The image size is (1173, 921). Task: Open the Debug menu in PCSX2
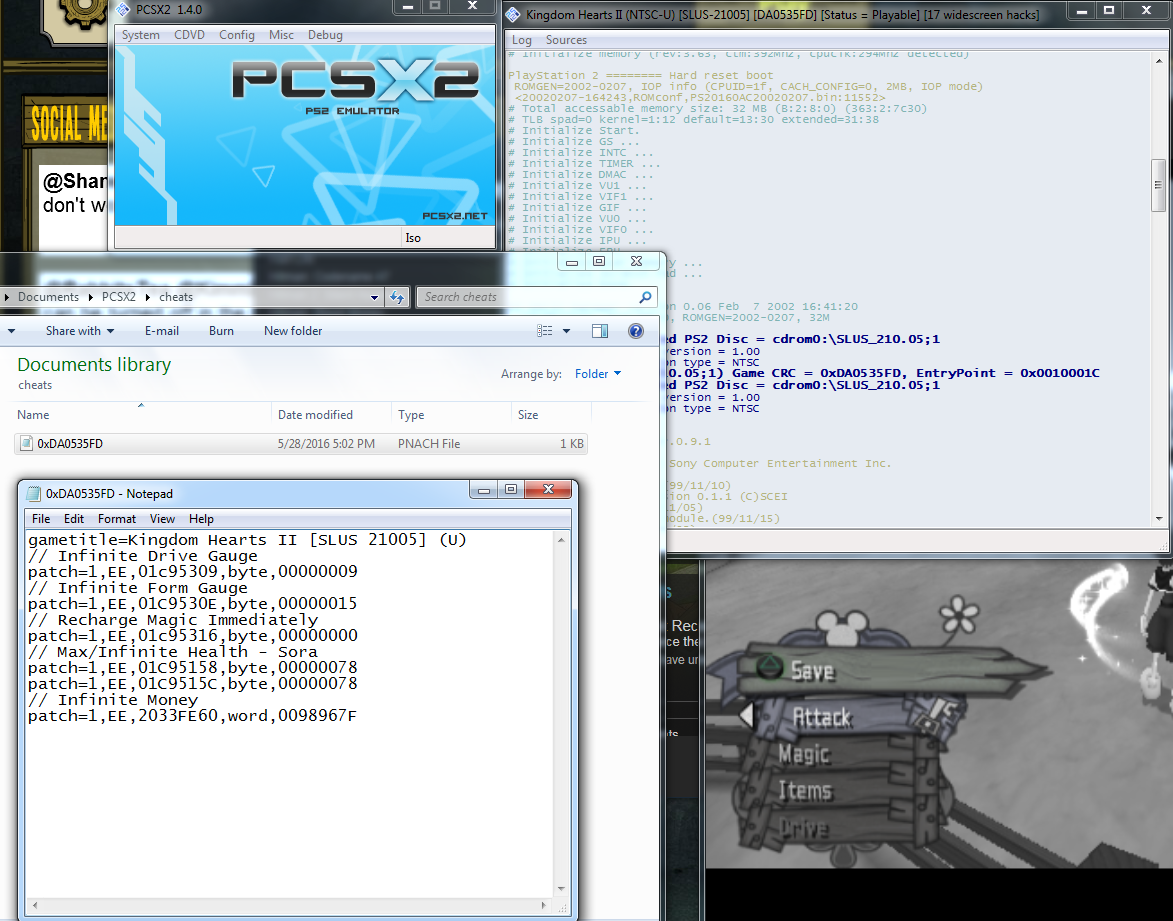click(x=325, y=35)
